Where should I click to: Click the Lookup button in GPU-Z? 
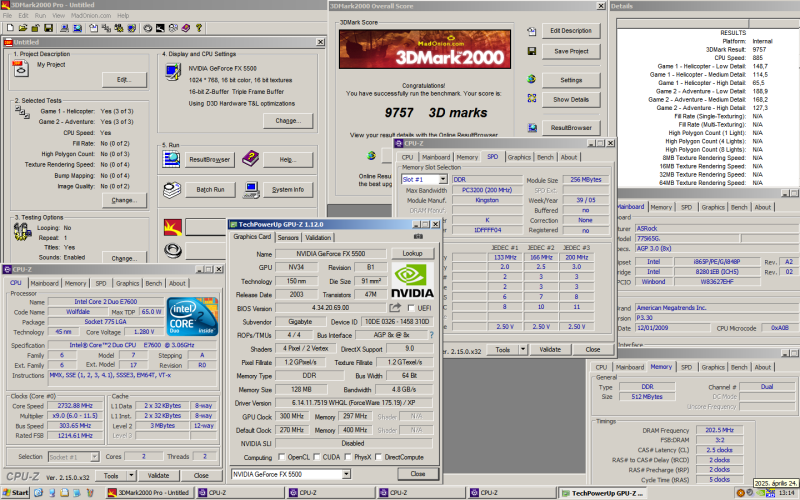412,254
